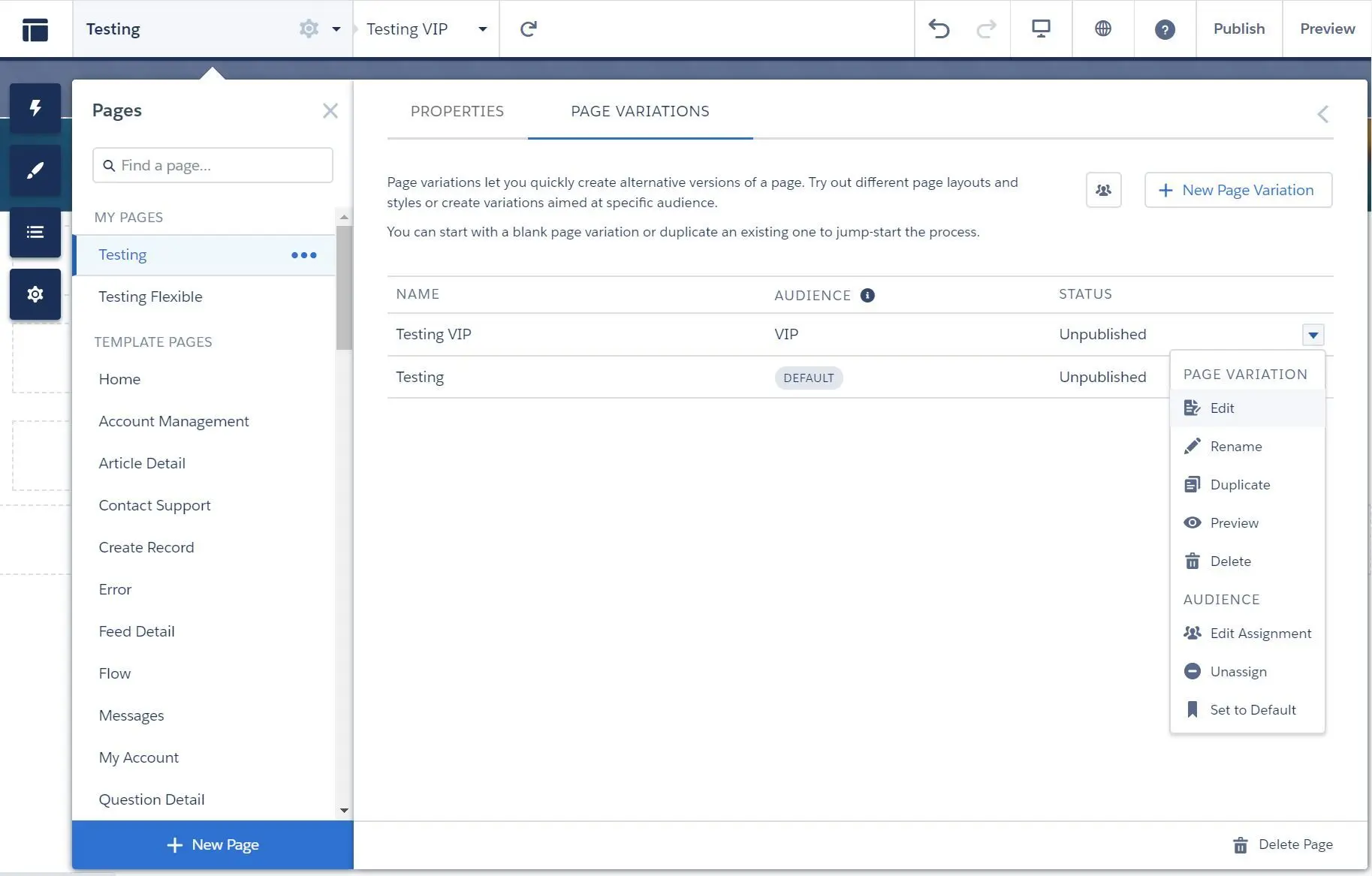Image resolution: width=1372 pixels, height=876 pixels.
Task: Click the pages list scrollbar thumb
Action: click(x=344, y=287)
